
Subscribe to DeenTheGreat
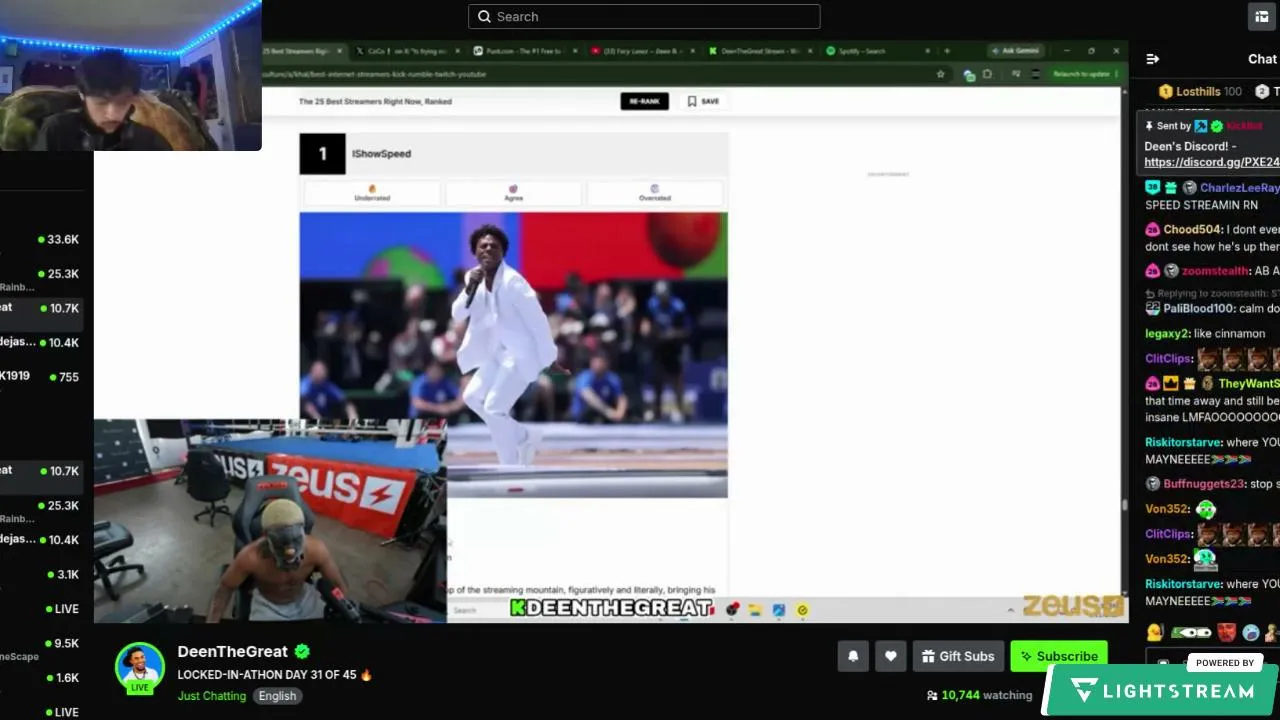(x=1059, y=656)
